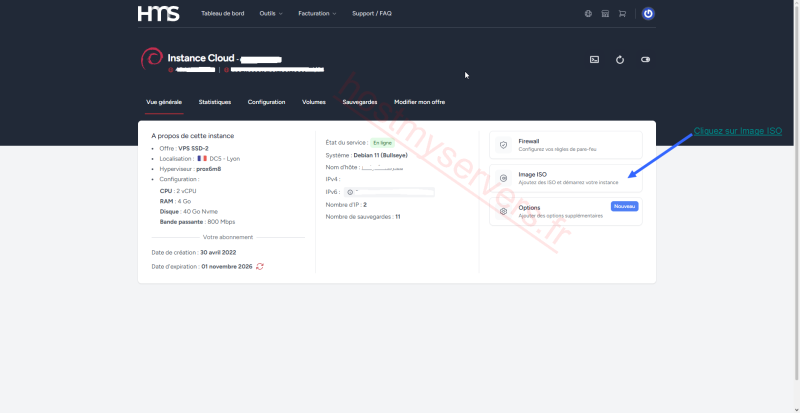Screen dimensions: 800x413
Task: Click the VPS SSD-2 offer text
Action: (x=193, y=149)
